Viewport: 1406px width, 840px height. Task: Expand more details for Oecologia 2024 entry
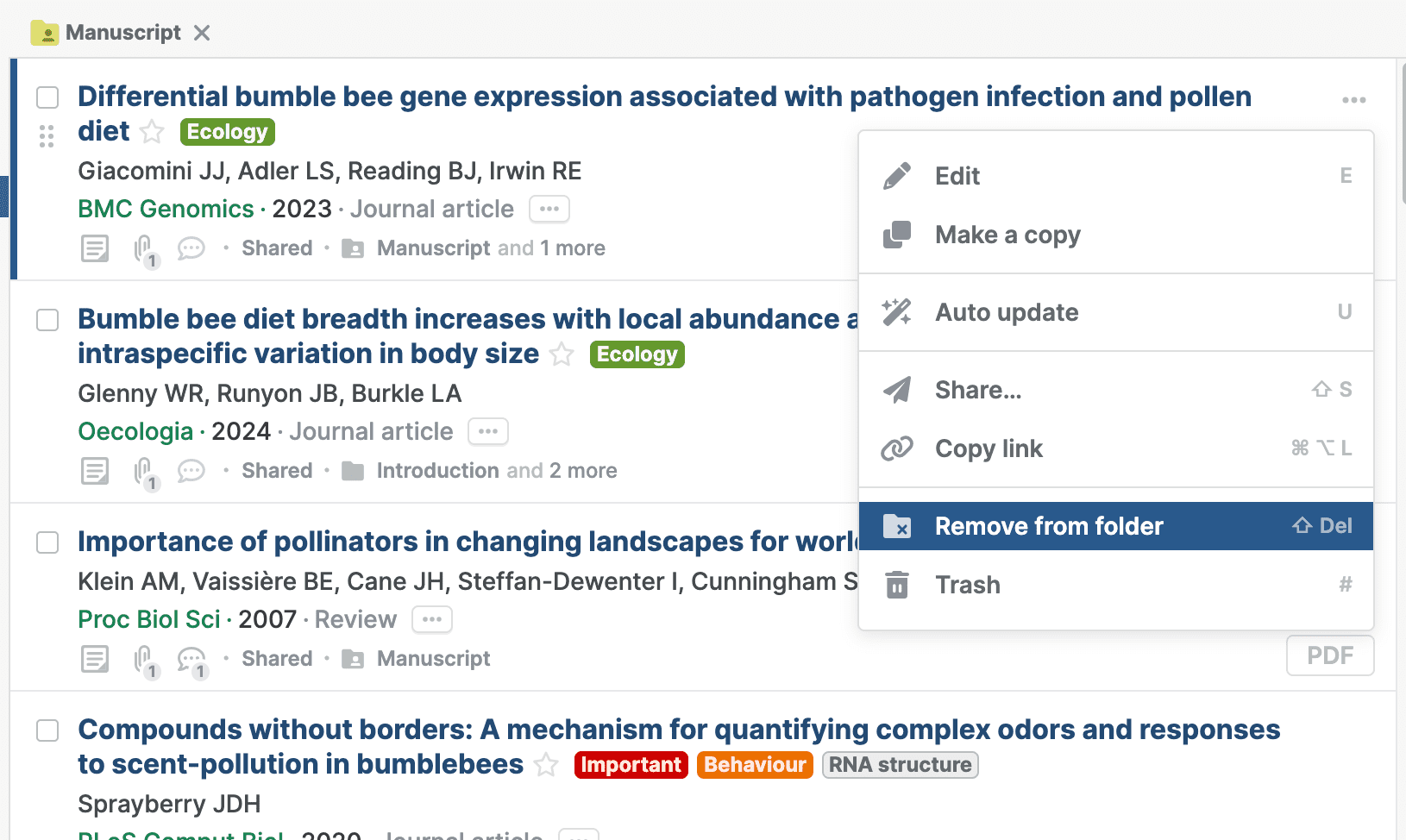(x=488, y=431)
